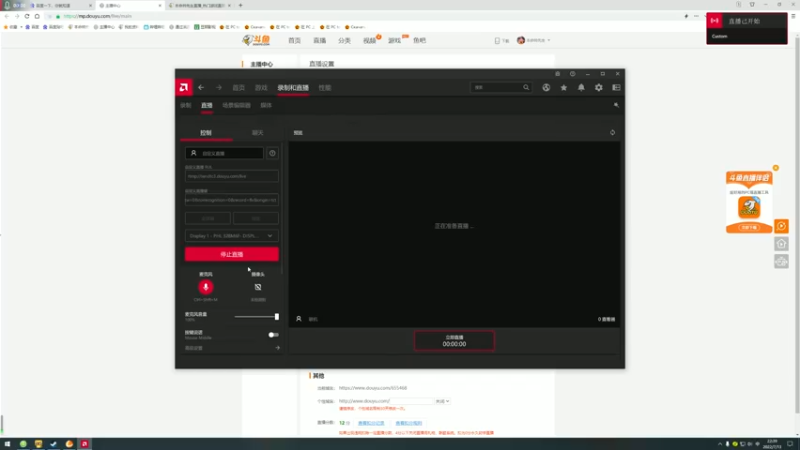Screen dimensions: 800x450
Task: Click the pin icon below the toolbar
Action: (616, 105)
